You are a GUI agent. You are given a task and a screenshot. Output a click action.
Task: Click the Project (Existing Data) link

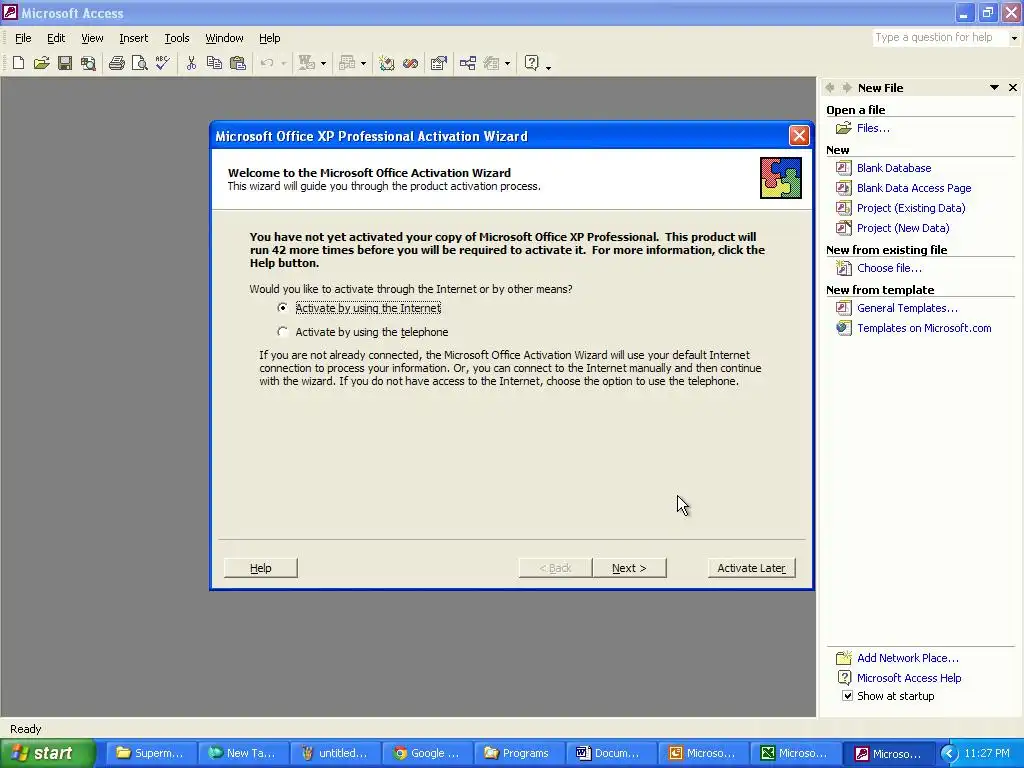[x=910, y=208]
